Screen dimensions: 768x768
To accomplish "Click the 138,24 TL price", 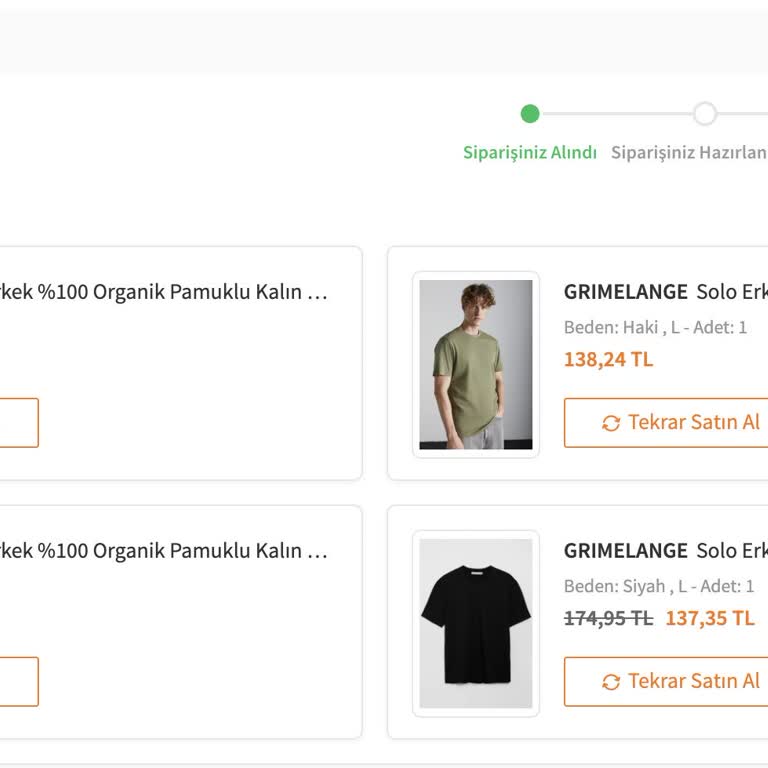I will [608, 360].
